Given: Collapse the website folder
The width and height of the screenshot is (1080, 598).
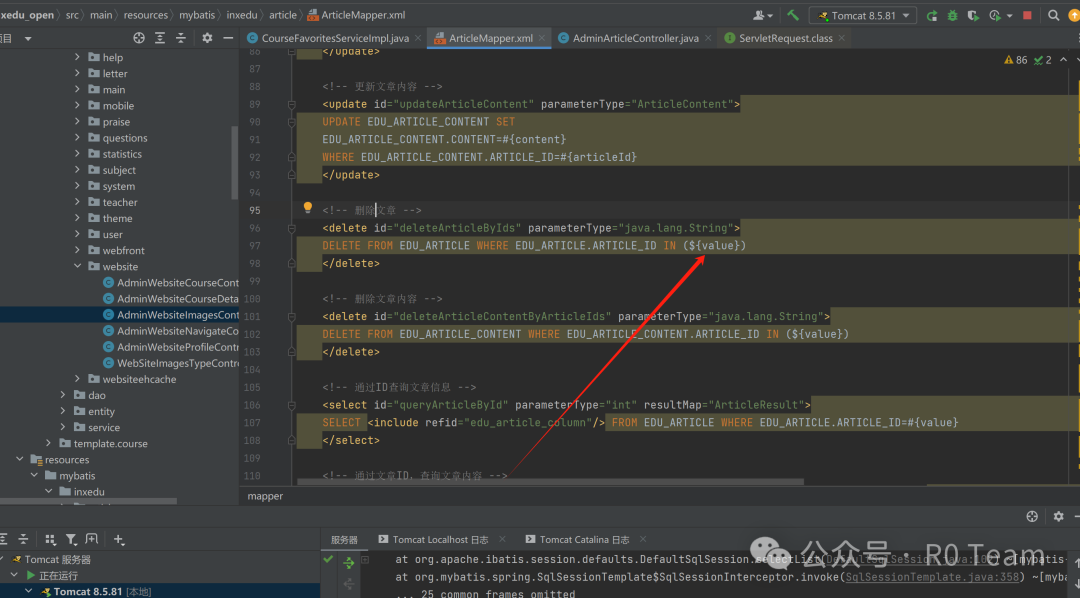Looking at the screenshot, I should click(77, 266).
